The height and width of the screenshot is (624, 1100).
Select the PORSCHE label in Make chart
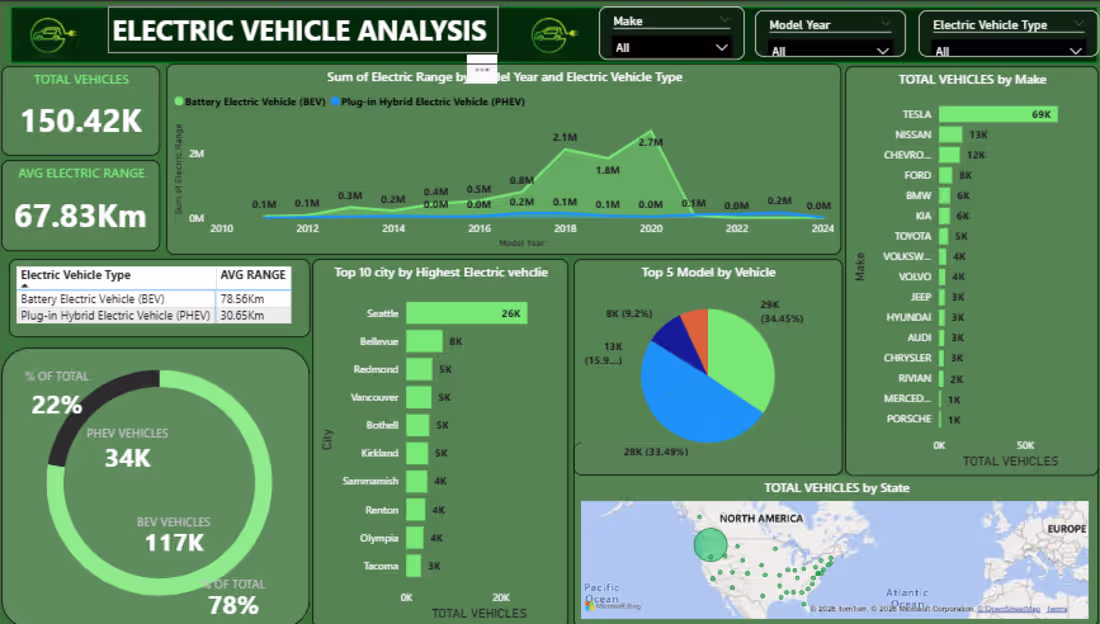(x=909, y=419)
